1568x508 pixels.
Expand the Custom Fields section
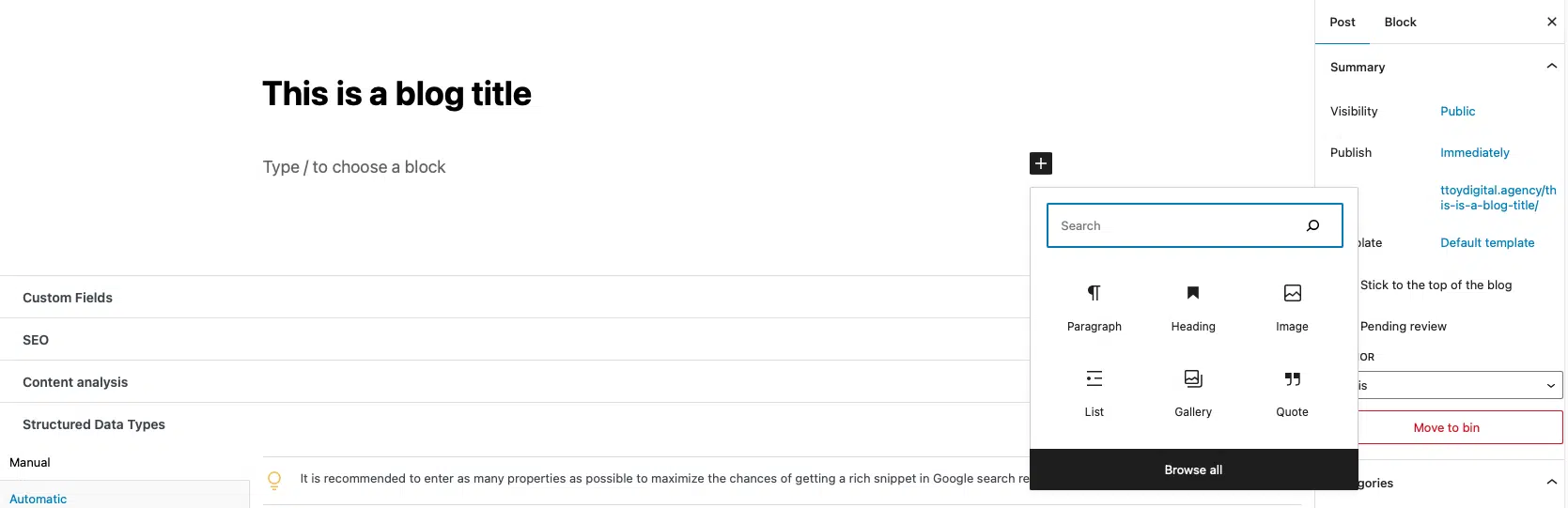click(x=515, y=298)
